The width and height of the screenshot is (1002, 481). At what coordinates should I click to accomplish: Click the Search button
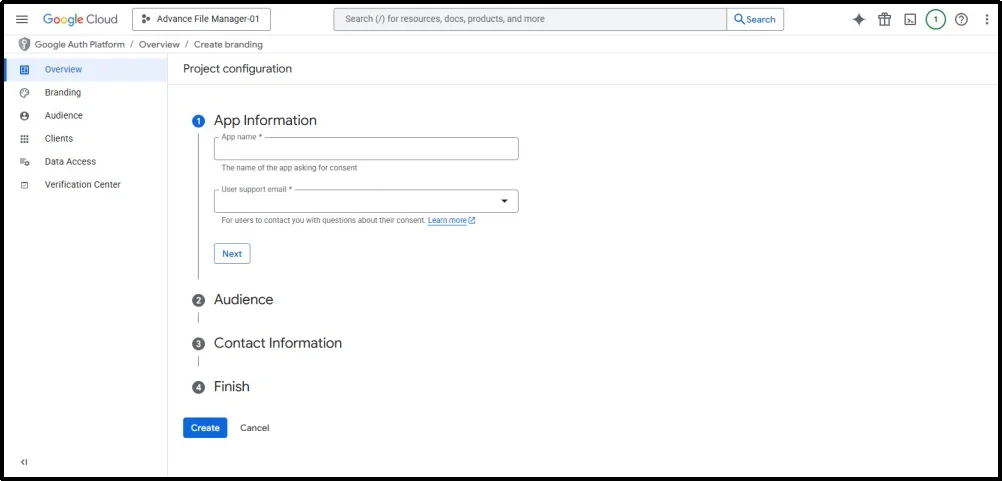[755, 19]
